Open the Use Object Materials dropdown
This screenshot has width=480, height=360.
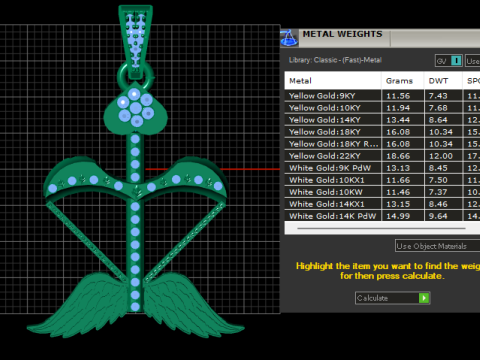pos(437,246)
